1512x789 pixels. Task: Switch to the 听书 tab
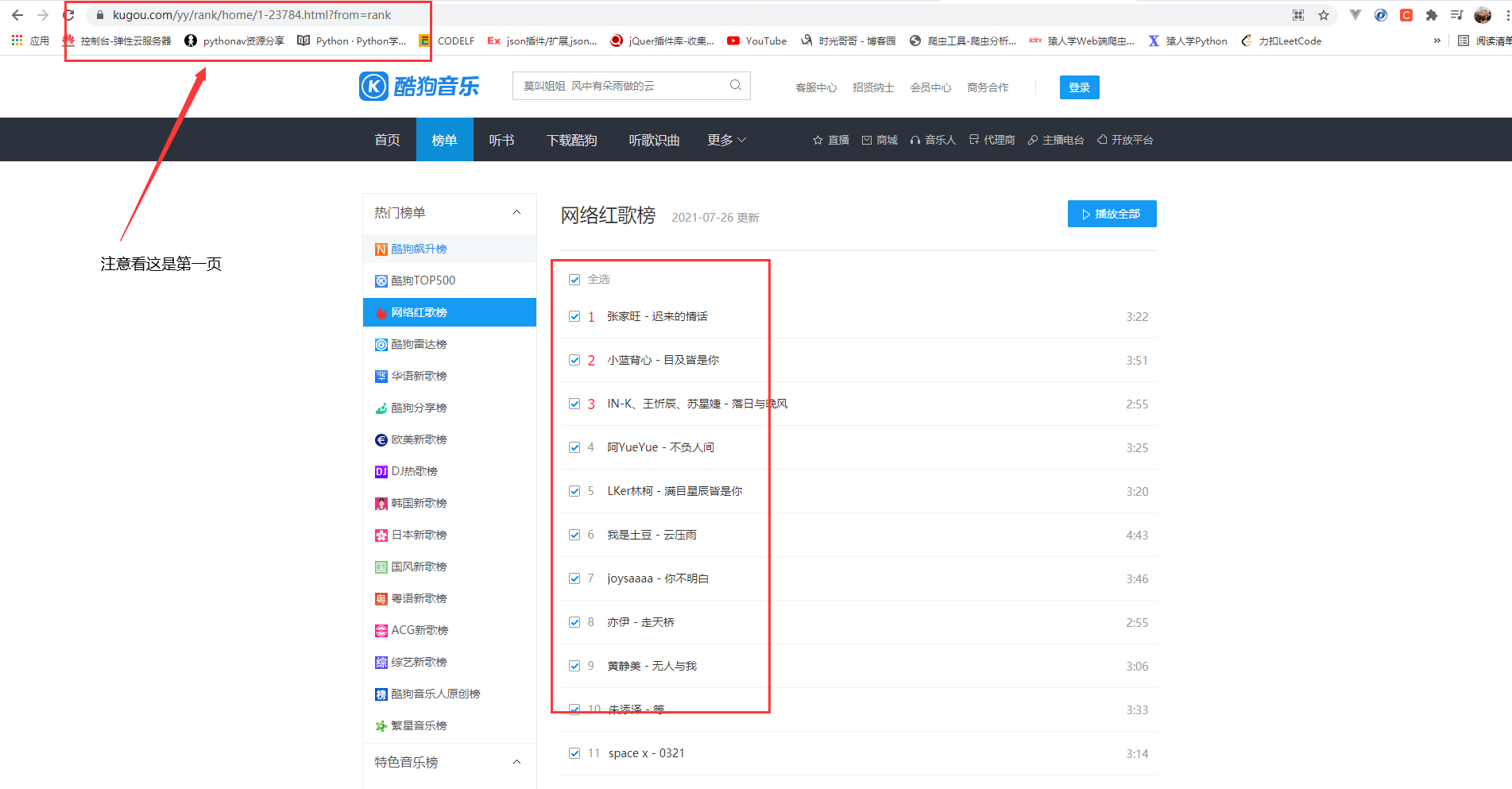point(501,139)
